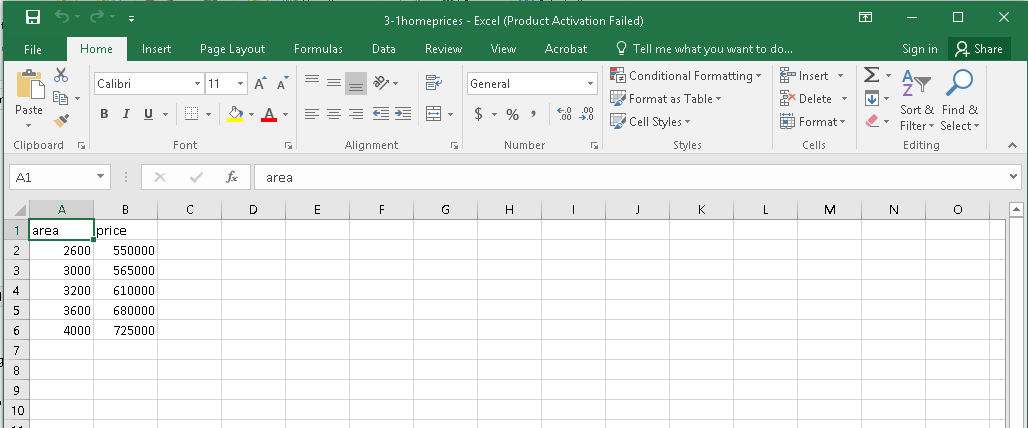Redo the last undone action
Image resolution: width=1028 pixels, height=428 pixels.
pyautogui.click(x=96, y=18)
